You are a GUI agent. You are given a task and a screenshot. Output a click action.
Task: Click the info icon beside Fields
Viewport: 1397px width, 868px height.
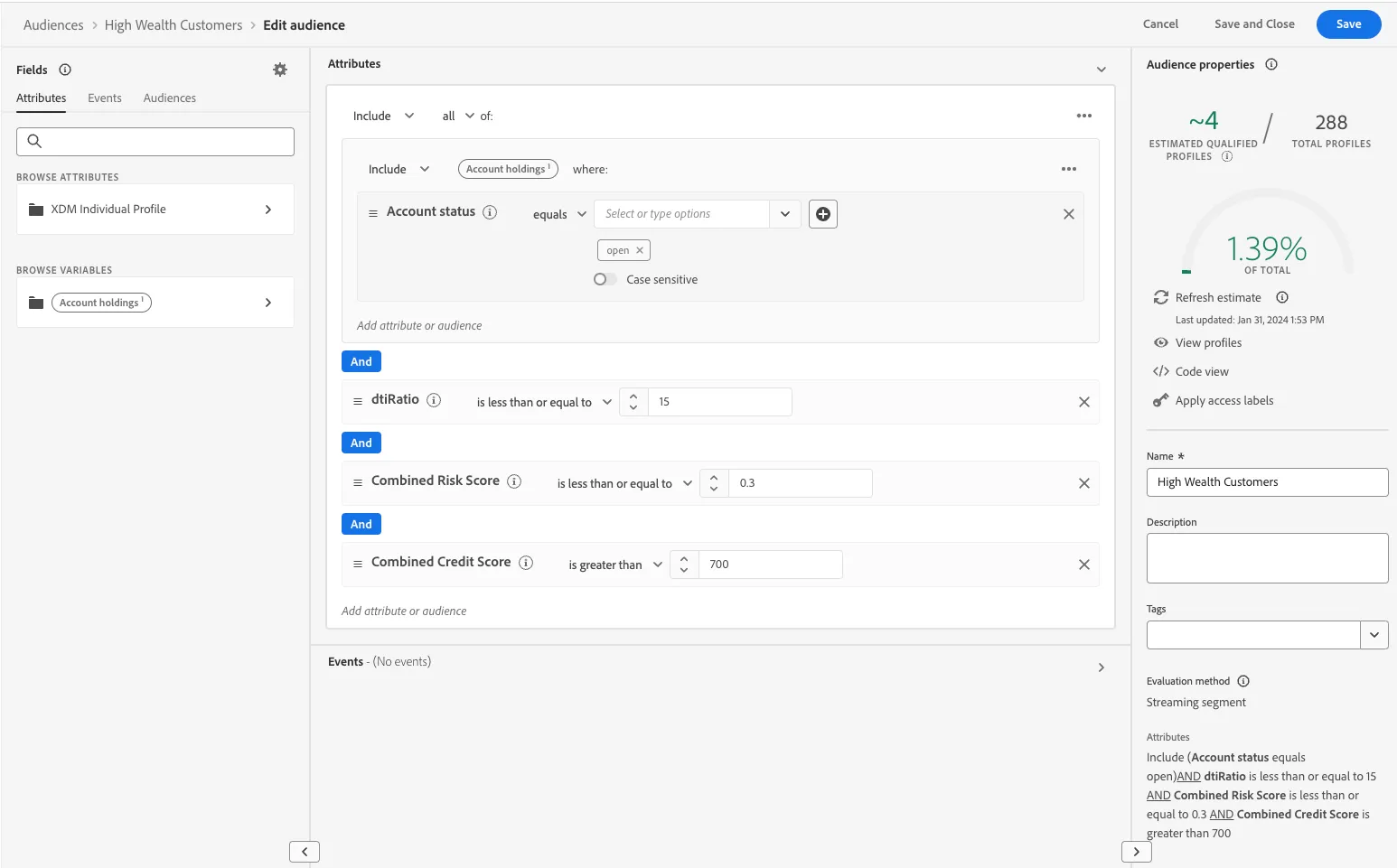click(x=65, y=70)
